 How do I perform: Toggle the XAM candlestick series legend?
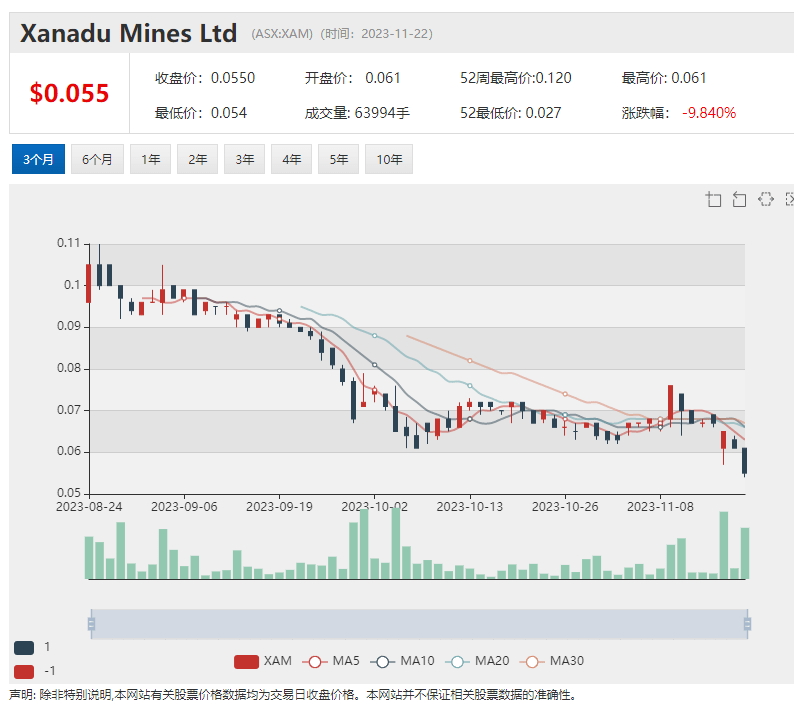point(263,661)
